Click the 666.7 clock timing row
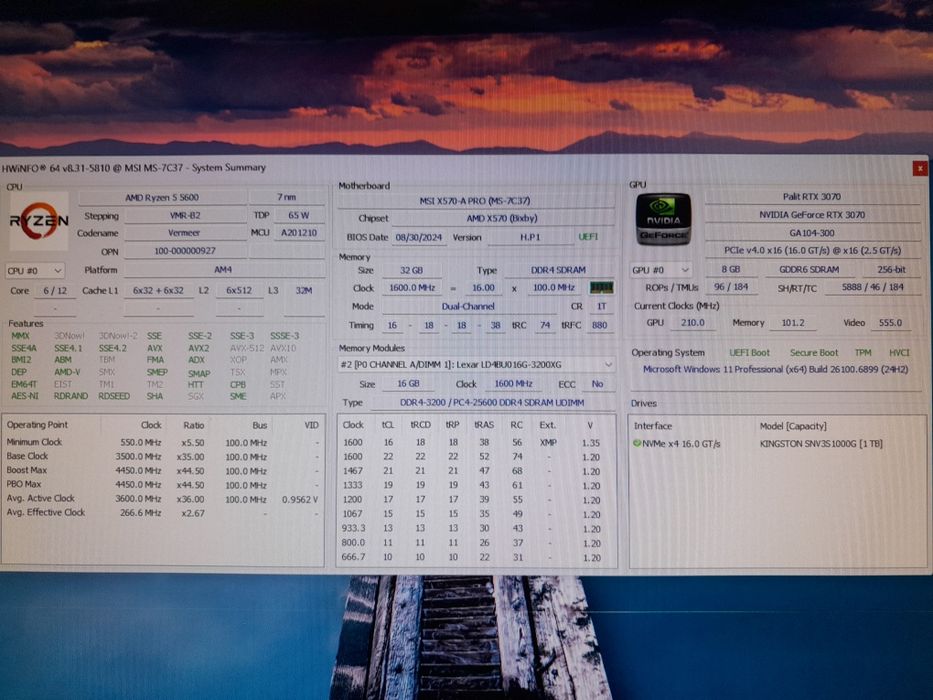 pyautogui.click(x=476, y=558)
